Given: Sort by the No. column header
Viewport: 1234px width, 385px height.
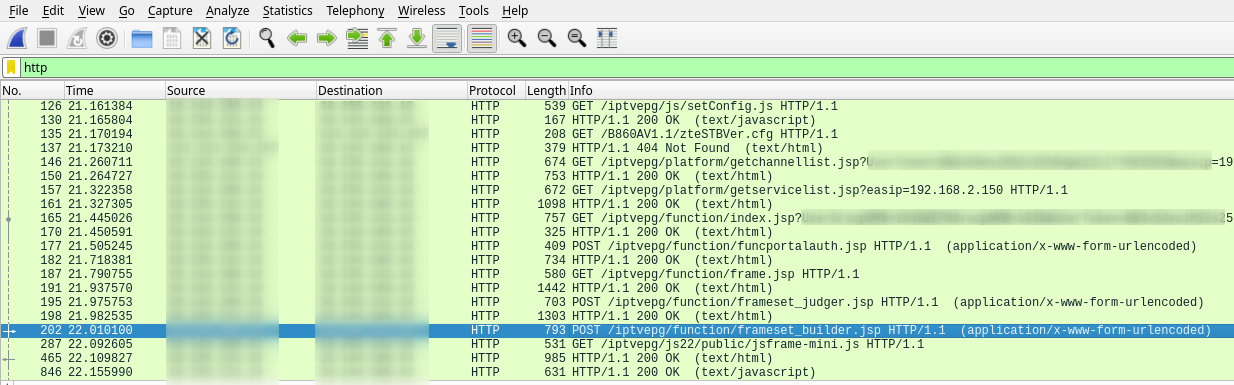Looking at the screenshot, I should [32, 91].
